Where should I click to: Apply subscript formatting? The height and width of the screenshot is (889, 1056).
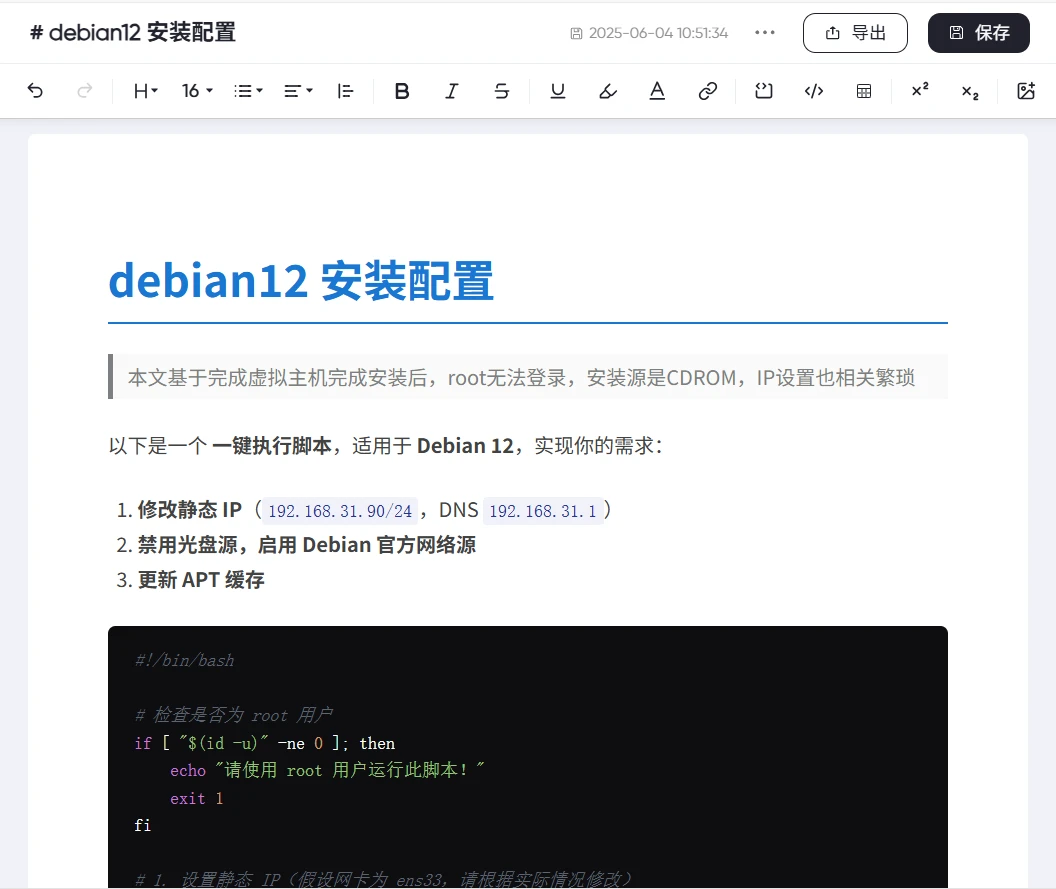(970, 92)
